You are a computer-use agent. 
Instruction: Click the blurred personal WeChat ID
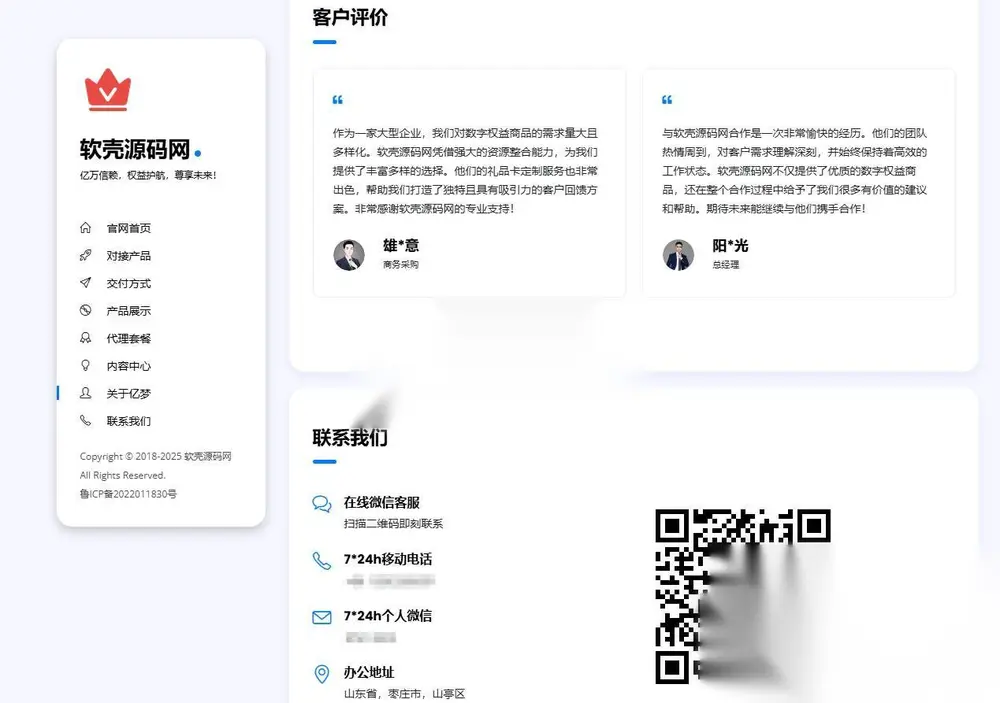[371, 637]
